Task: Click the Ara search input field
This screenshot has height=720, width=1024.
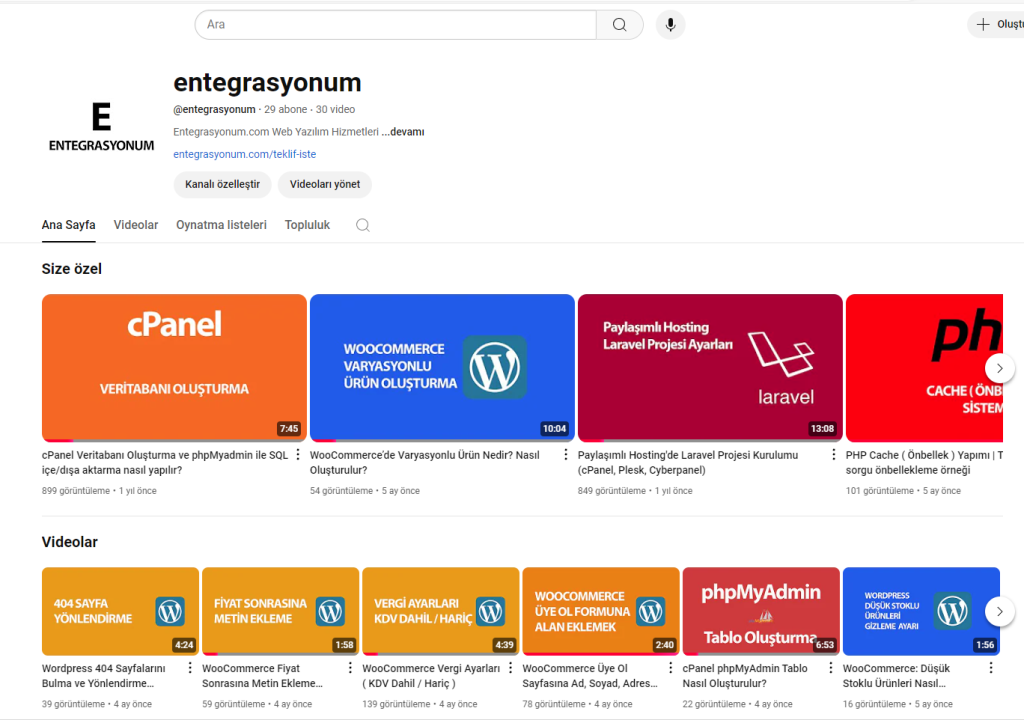Action: [x=396, y=25]
